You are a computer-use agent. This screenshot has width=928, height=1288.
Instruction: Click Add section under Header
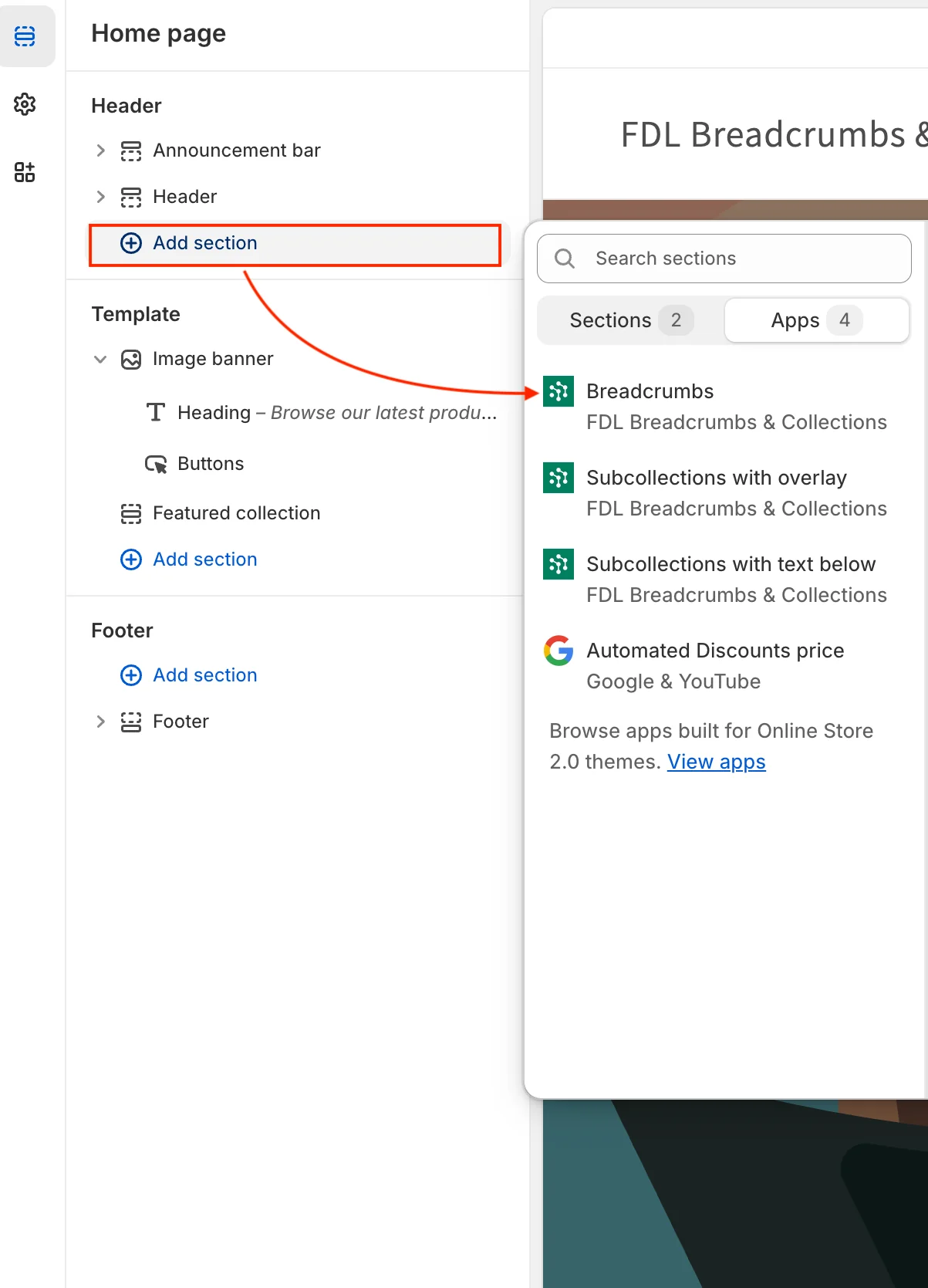(x=204, y=244)
